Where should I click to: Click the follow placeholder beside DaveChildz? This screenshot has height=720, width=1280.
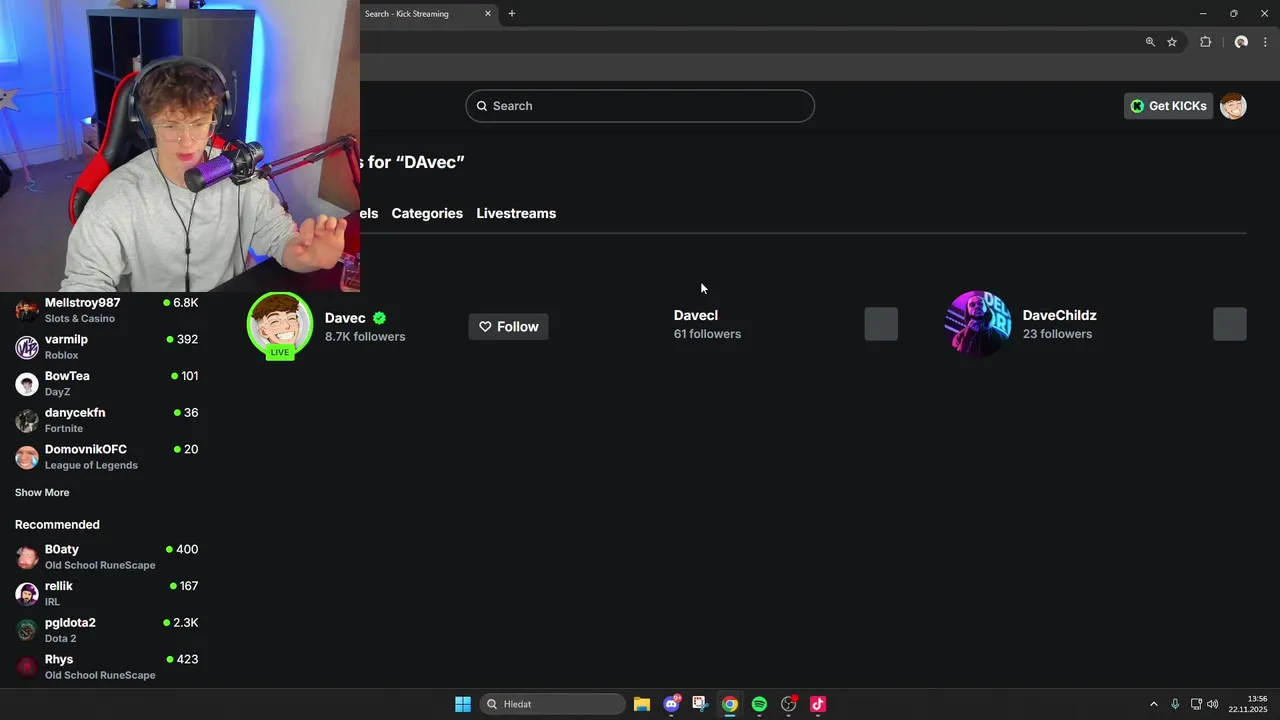(x=1230, y=324)
